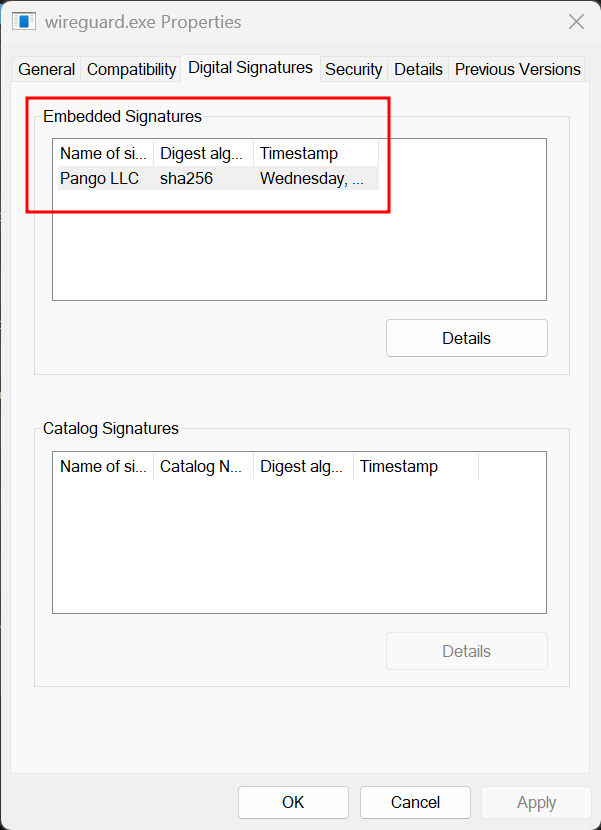Show the Previous Versions tab

pos(517,69)
